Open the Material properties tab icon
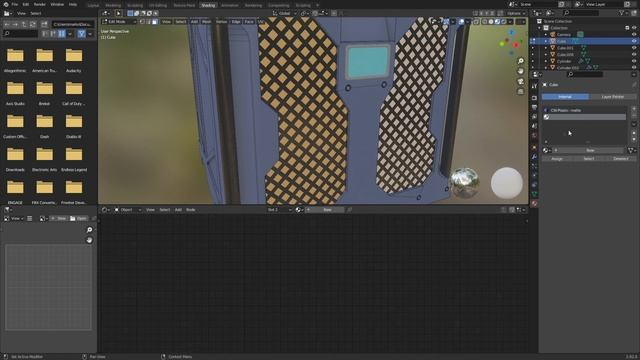 [534, 203]
